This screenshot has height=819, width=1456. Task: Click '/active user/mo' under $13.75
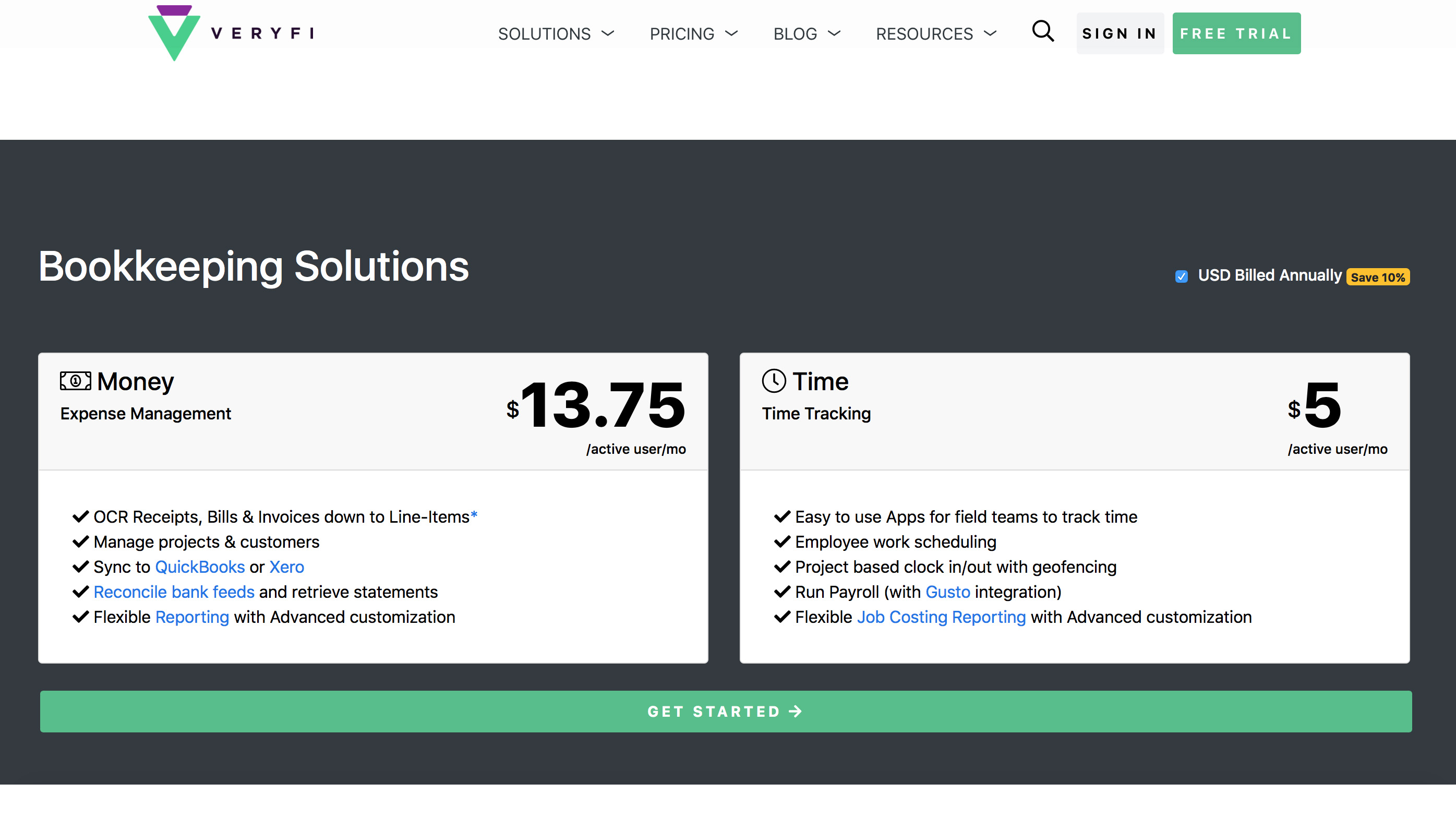click(x=636, y=449)
